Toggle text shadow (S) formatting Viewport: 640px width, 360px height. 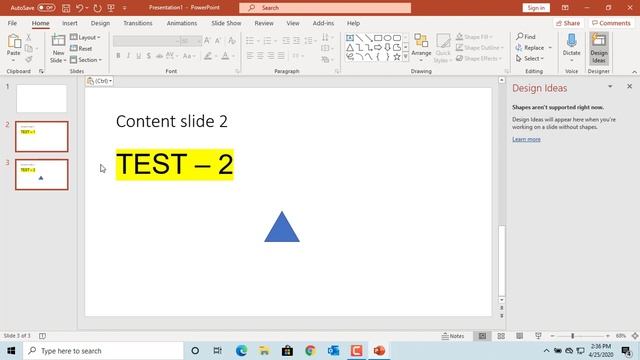click(x=149, y=56)
